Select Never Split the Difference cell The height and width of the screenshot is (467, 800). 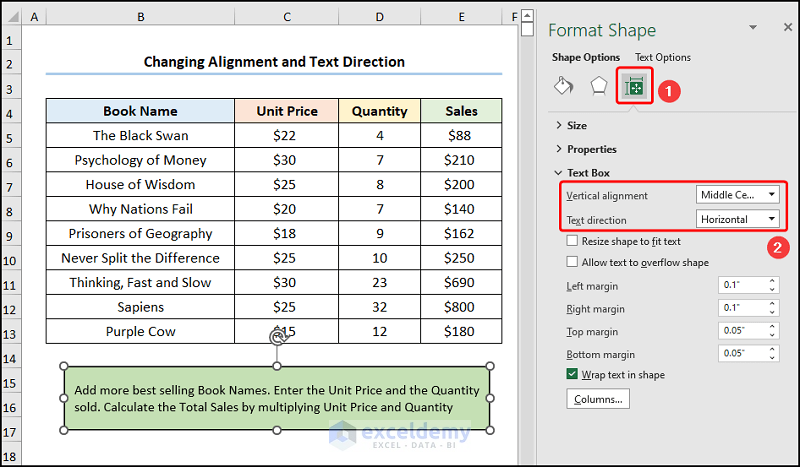(x=140, y=258)
